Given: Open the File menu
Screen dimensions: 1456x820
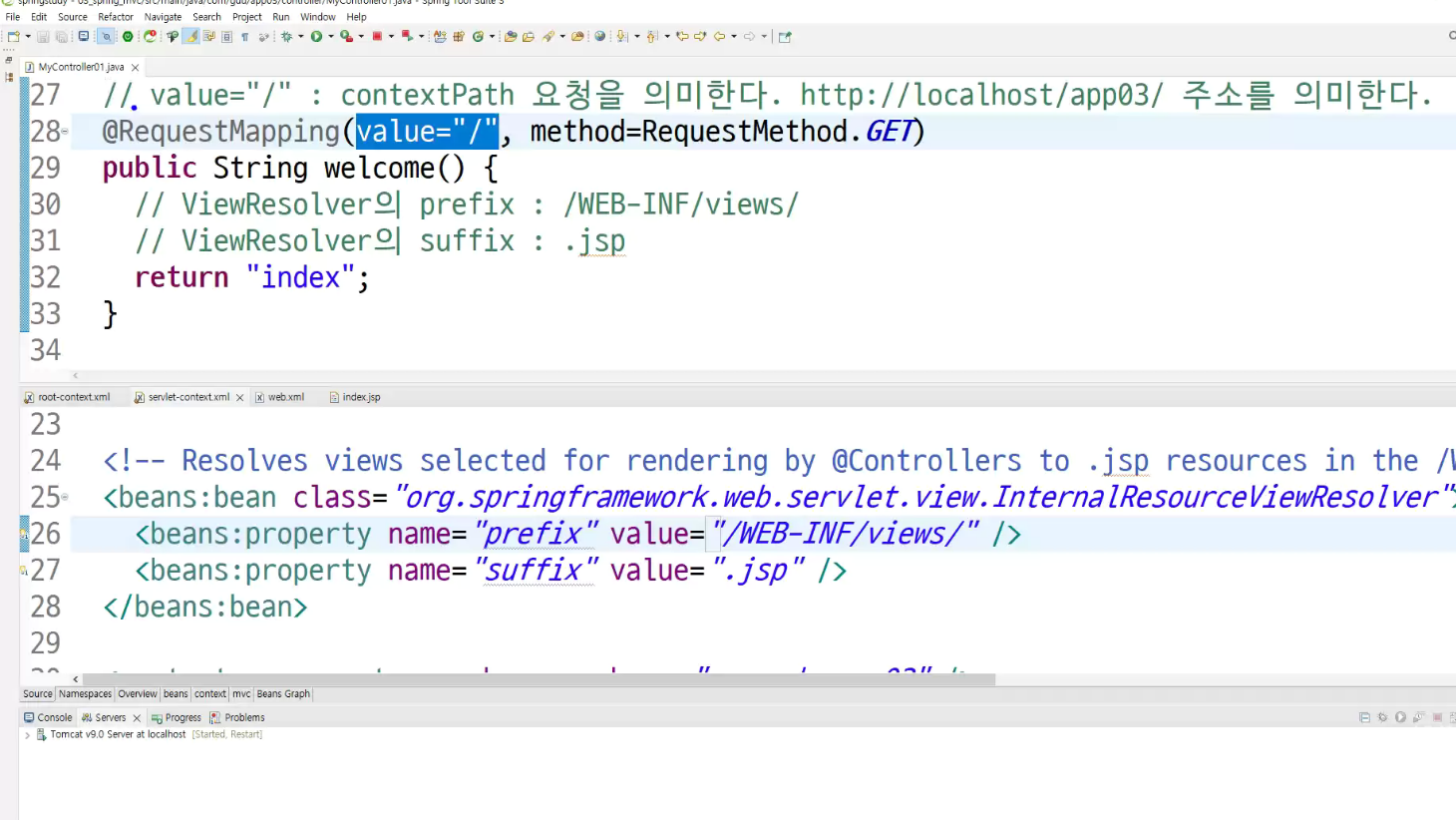Looking at the screenshot, I should click(13, 17).
